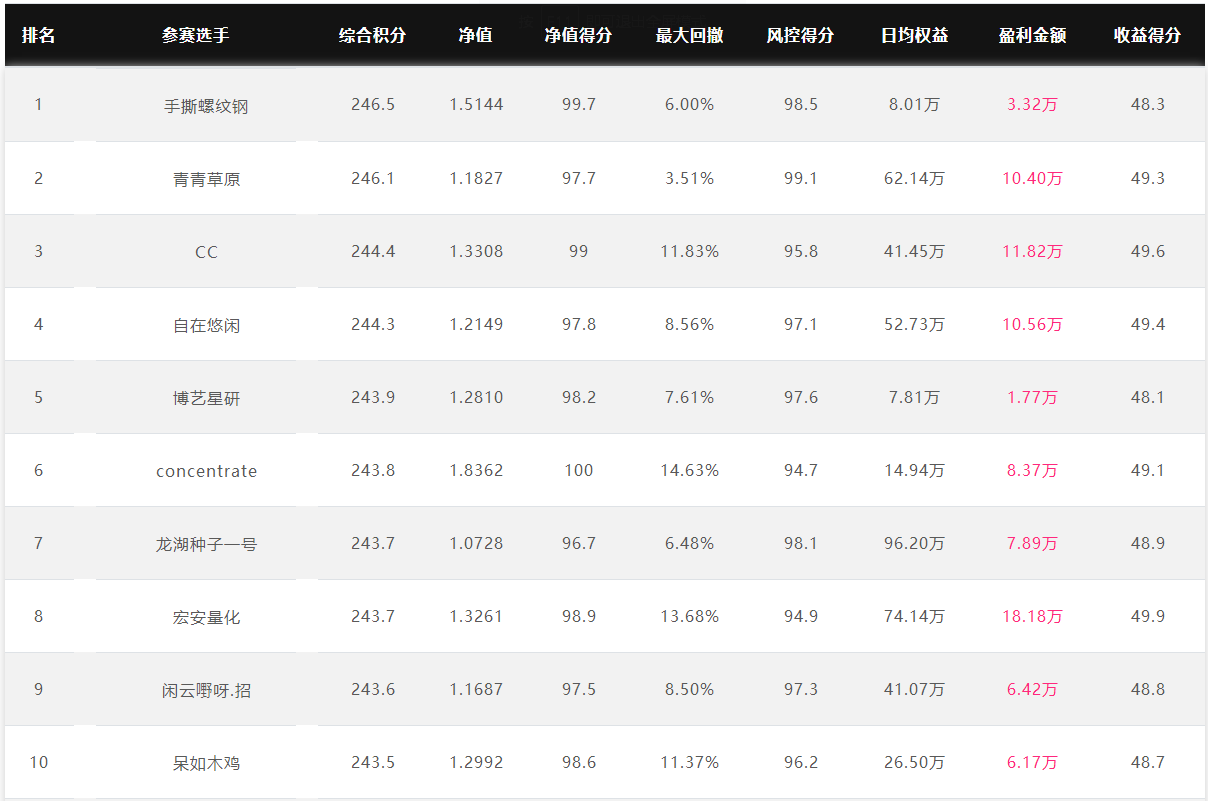Select the CC contestant name
Viewport: 1208px width, 801px height.
click(206, 252)
